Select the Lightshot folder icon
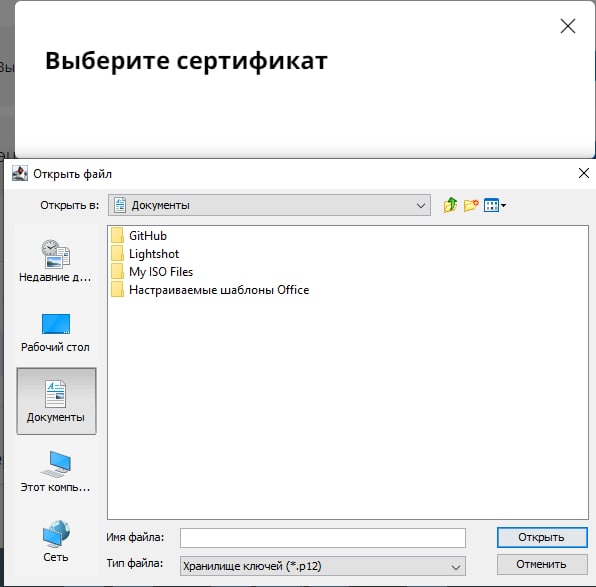 pos(117,254)
